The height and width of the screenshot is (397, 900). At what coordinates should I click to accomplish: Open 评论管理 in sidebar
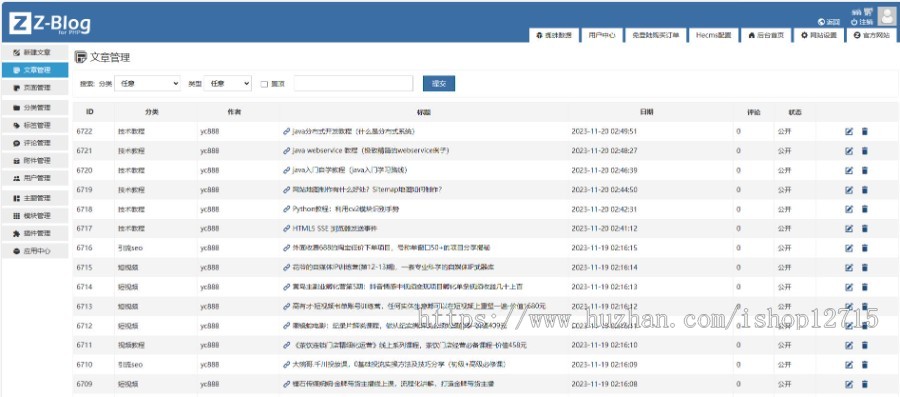[34, 143]
